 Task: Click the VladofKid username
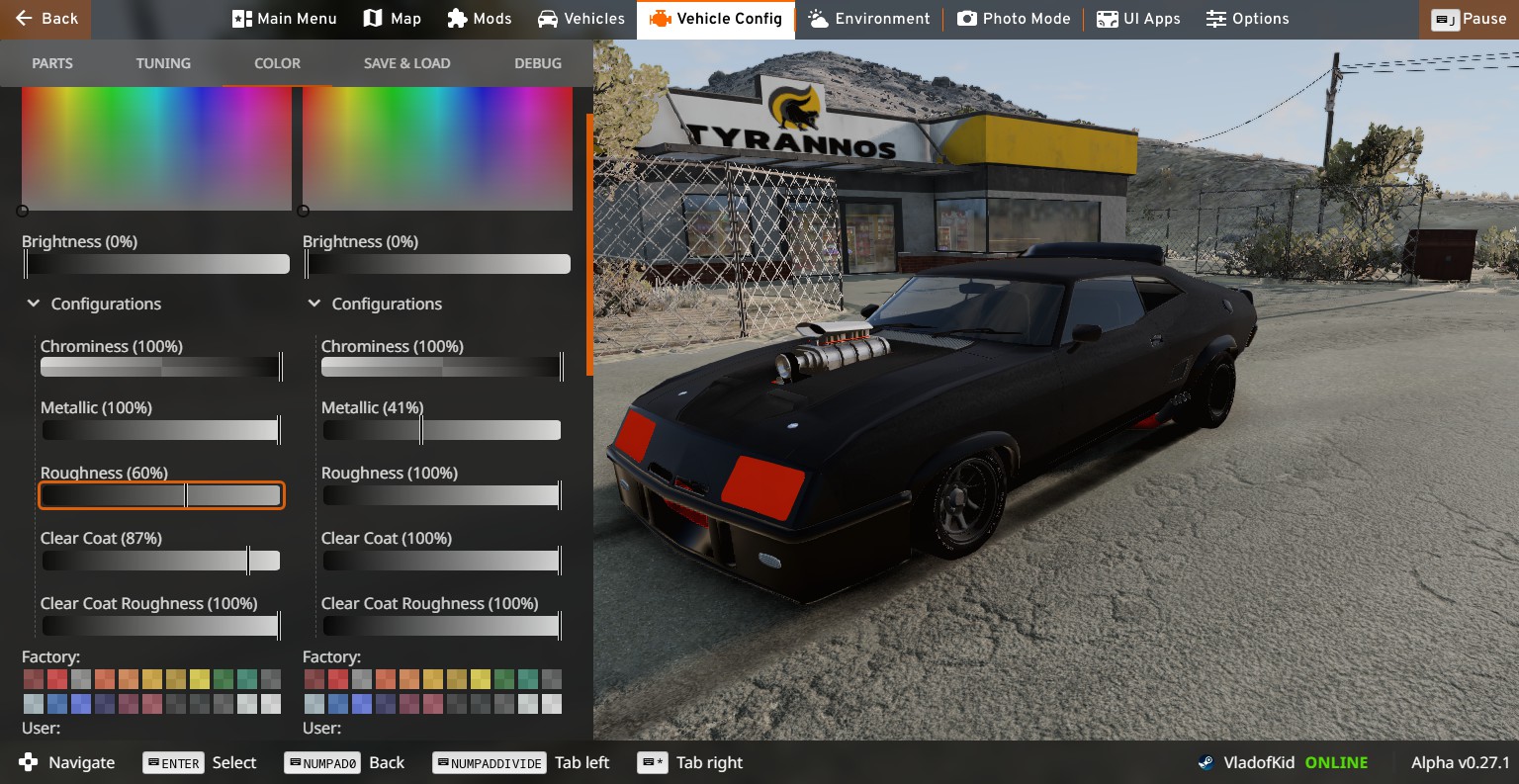click(1260, 762)
